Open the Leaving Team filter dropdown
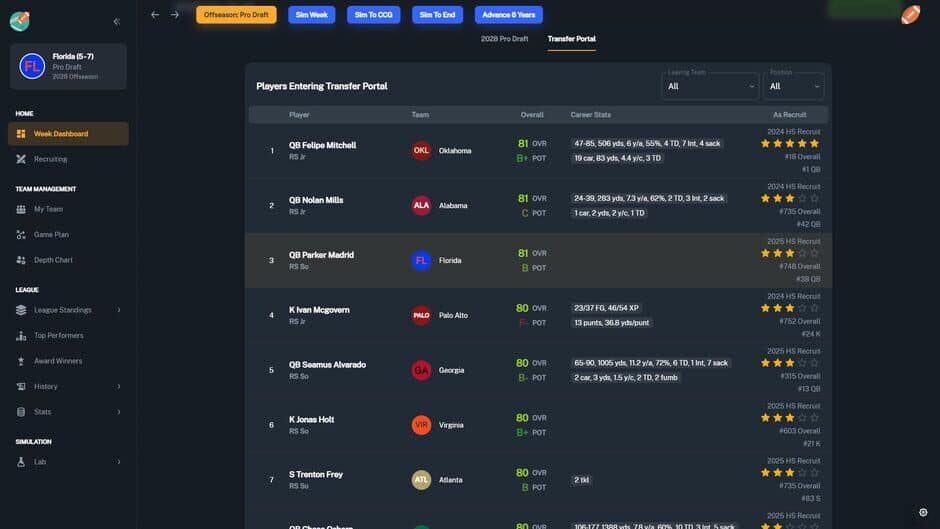 (712, 87)
